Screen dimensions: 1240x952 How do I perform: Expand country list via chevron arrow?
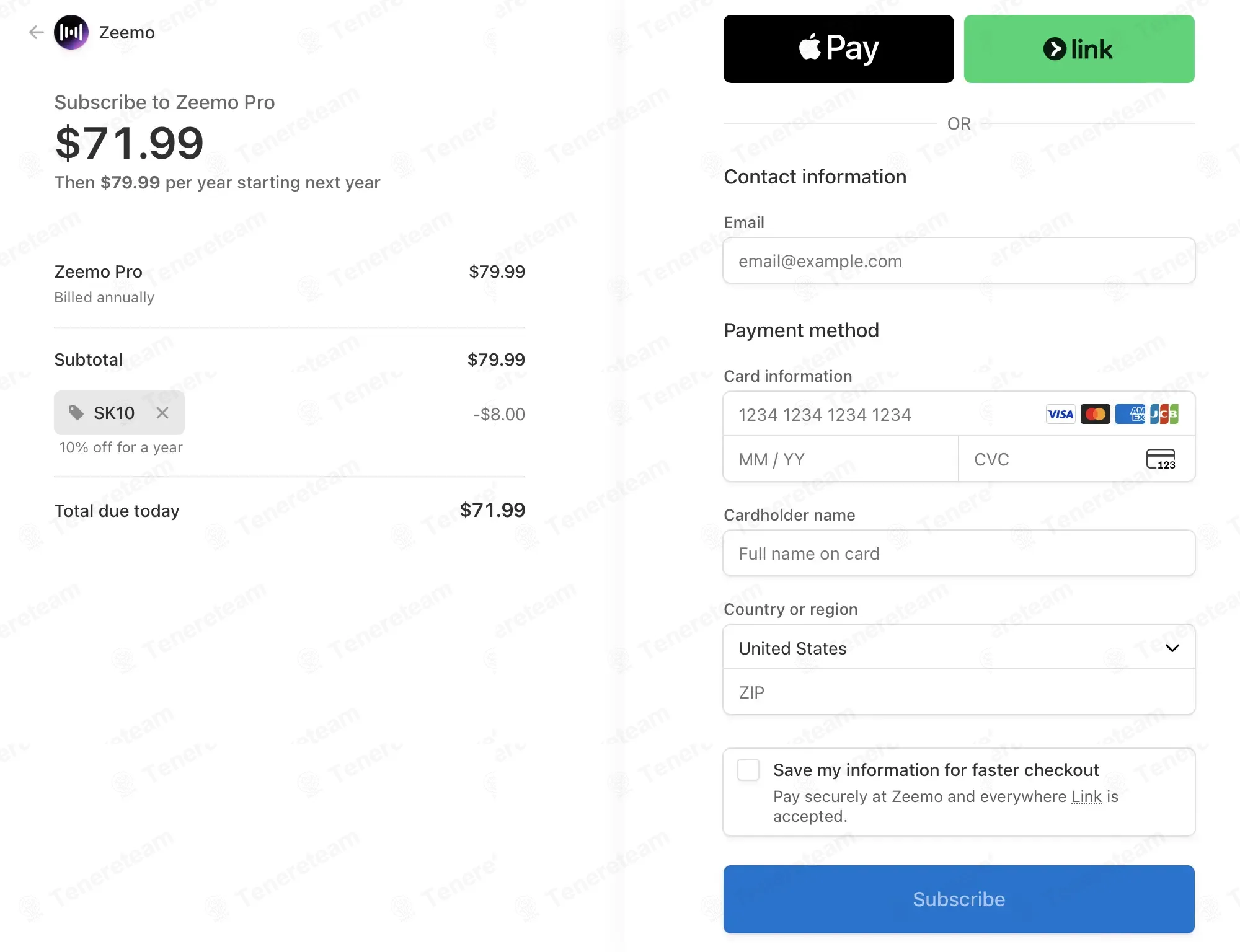point(1172,648)
